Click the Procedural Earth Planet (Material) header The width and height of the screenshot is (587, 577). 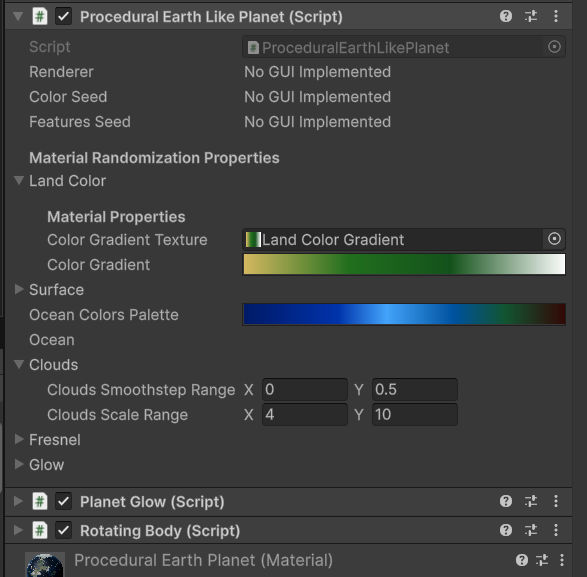coord(203,560)
